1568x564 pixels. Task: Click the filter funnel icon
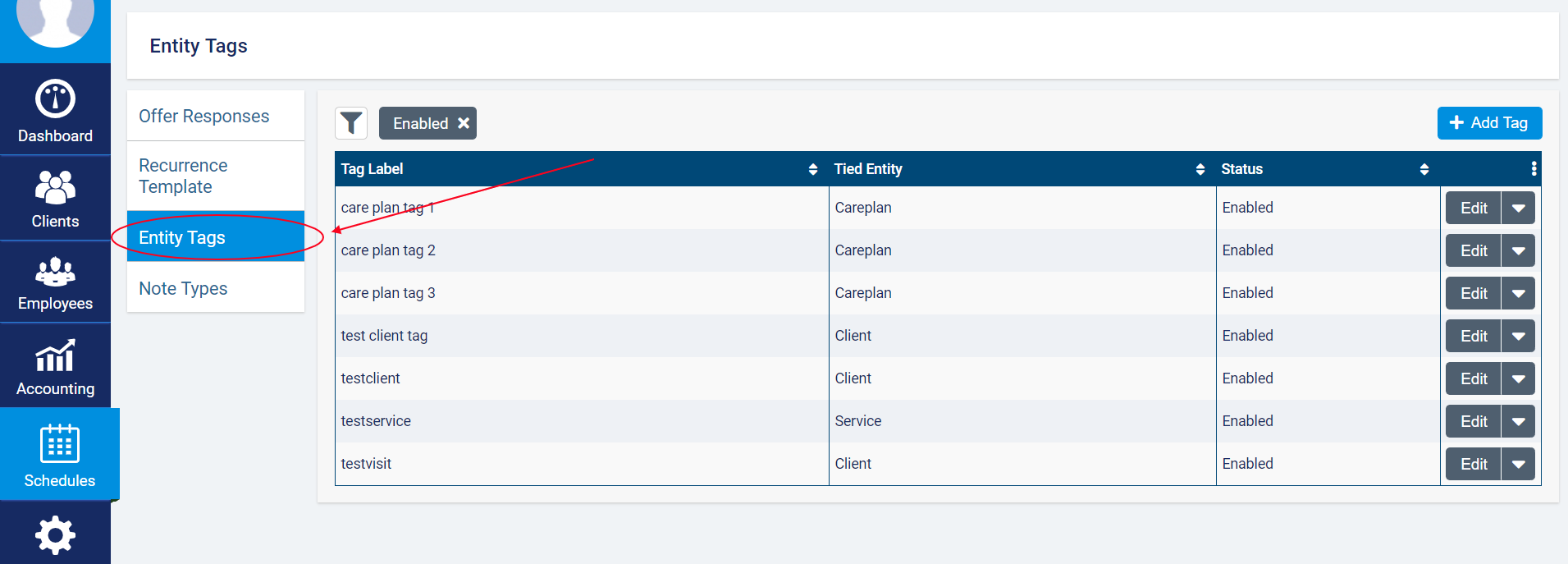pos(351,123)
